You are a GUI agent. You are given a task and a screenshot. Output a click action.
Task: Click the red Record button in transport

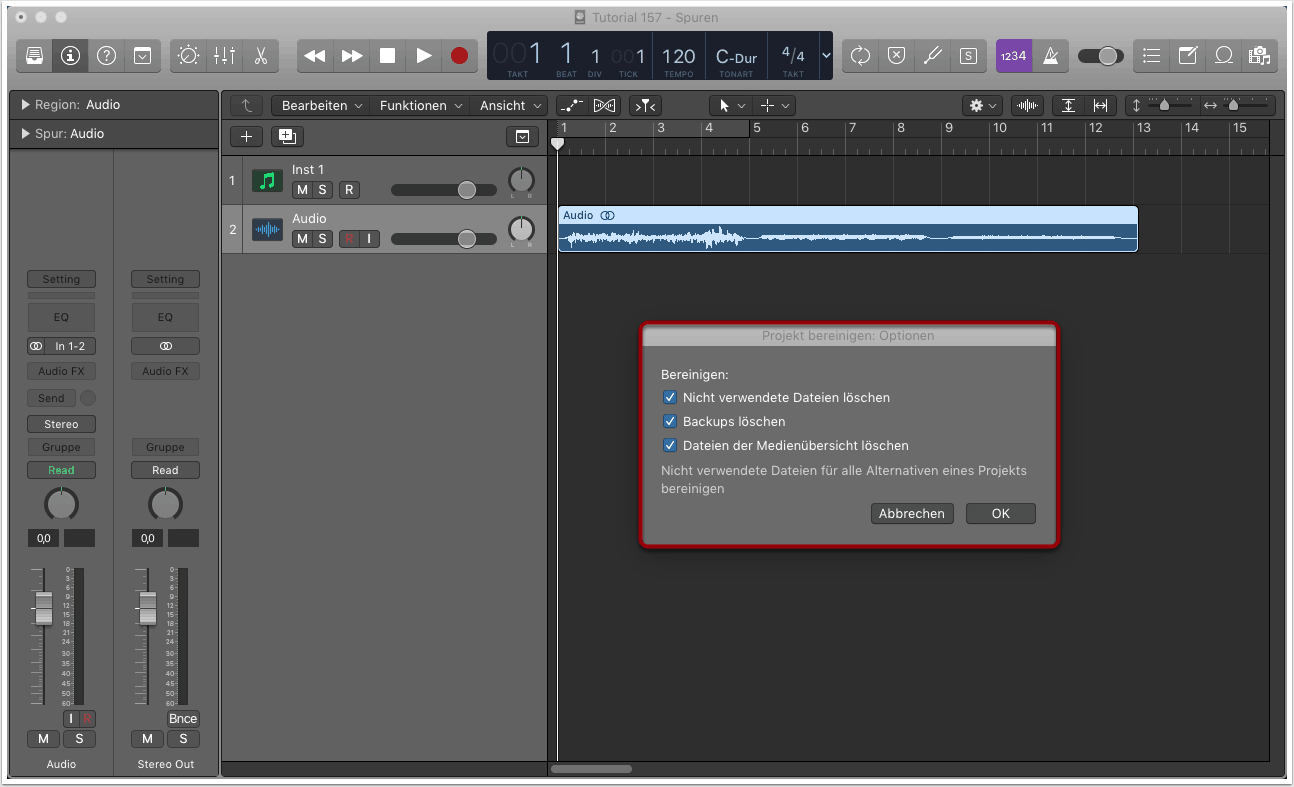[x=459, y=56]
